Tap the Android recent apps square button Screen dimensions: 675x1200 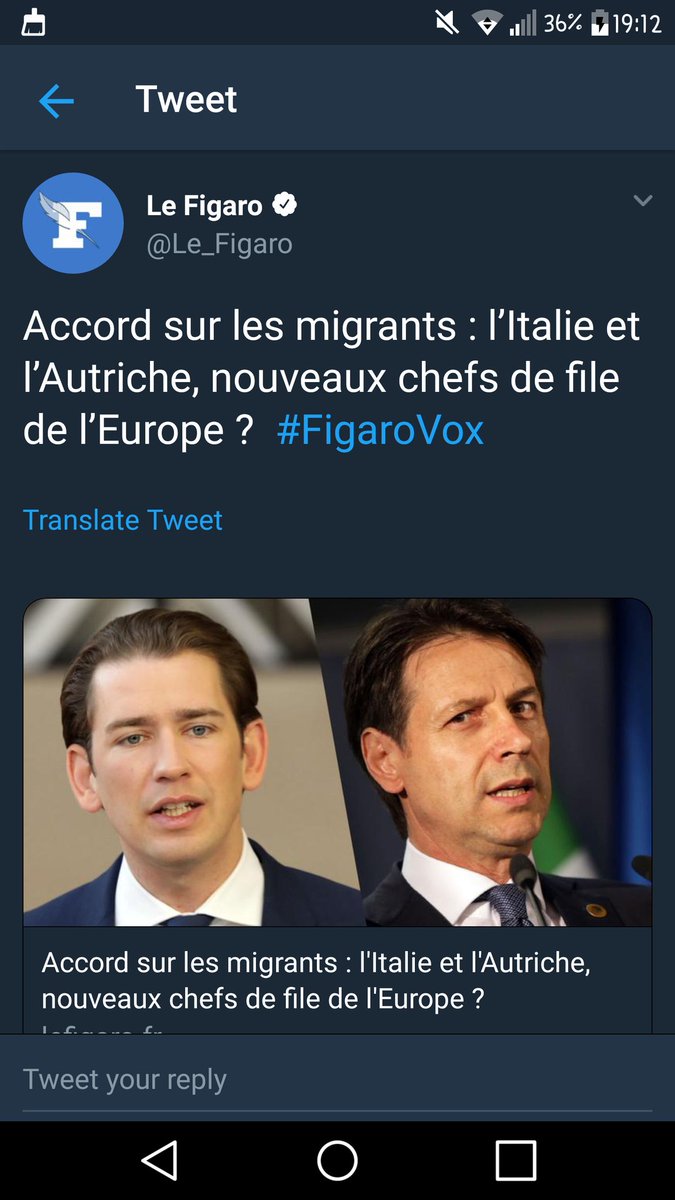tap(516, 1160)
